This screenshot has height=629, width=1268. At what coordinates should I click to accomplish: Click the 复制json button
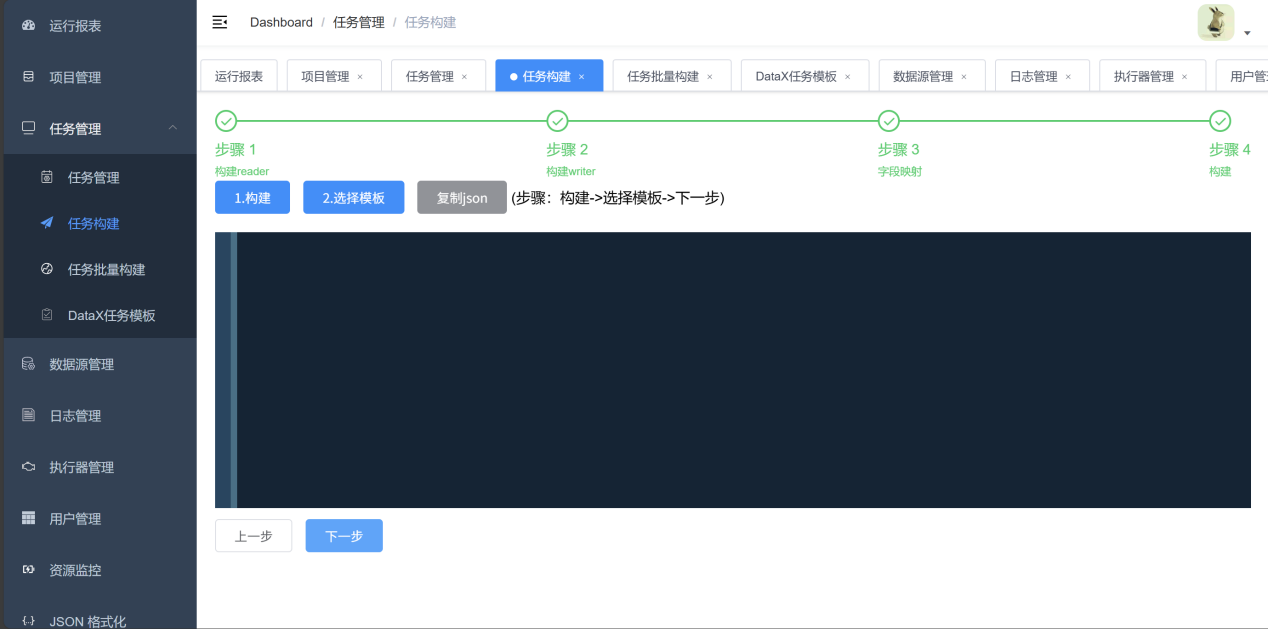[462, 198]
